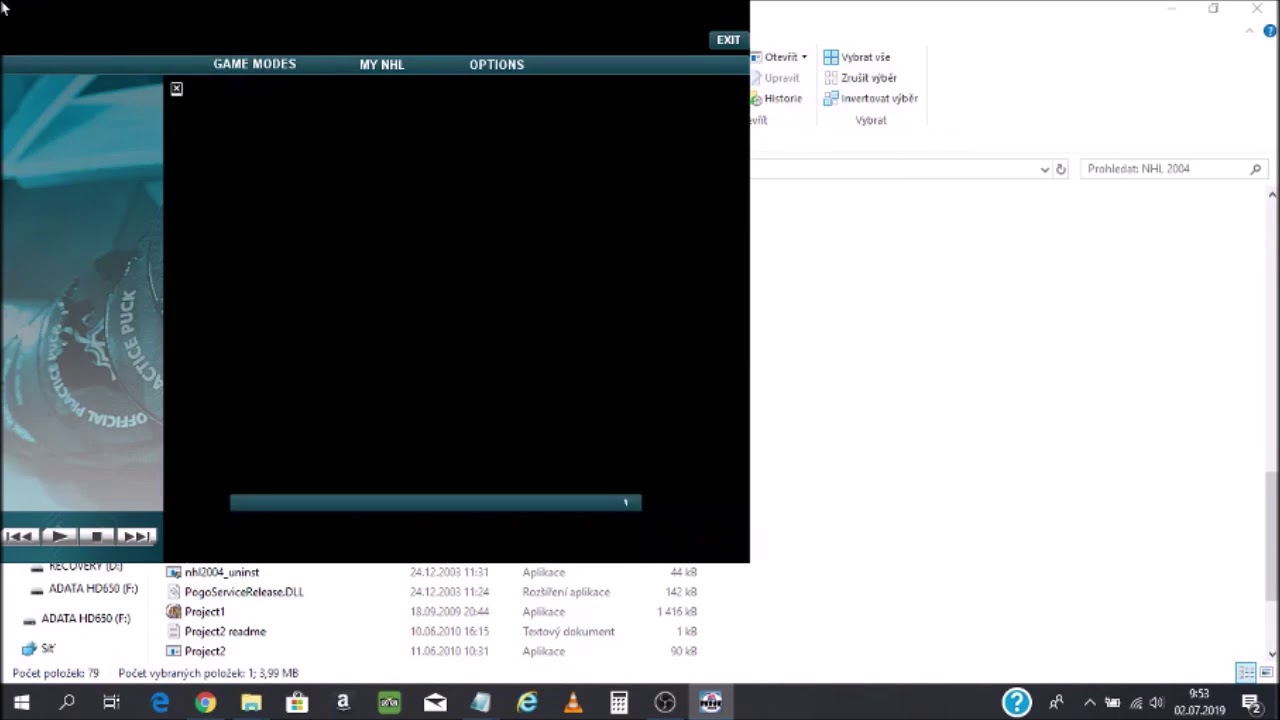This screenshot has width=1280, height=720.
Task: Click the Počet položek: 79 status text
Action: (x=56, y=673)
